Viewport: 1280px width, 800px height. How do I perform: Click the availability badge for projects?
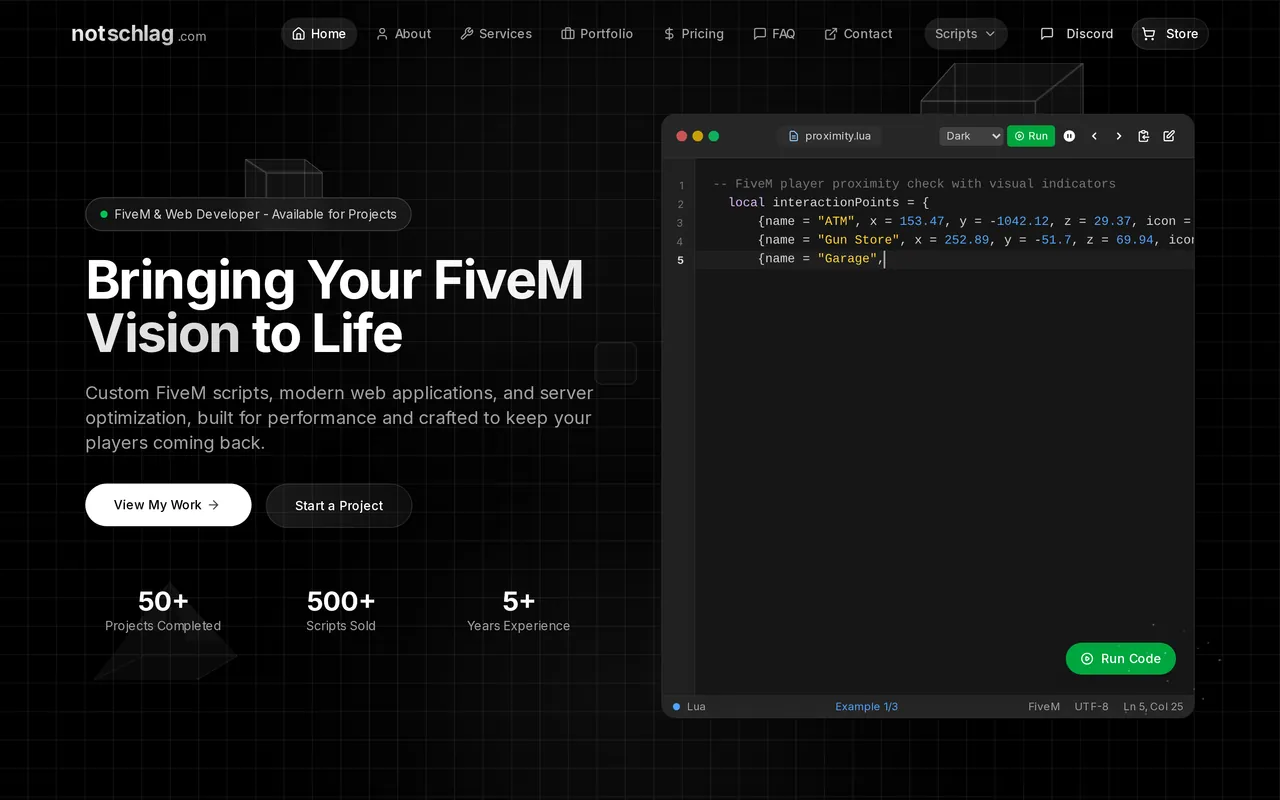tap(248, 214)
